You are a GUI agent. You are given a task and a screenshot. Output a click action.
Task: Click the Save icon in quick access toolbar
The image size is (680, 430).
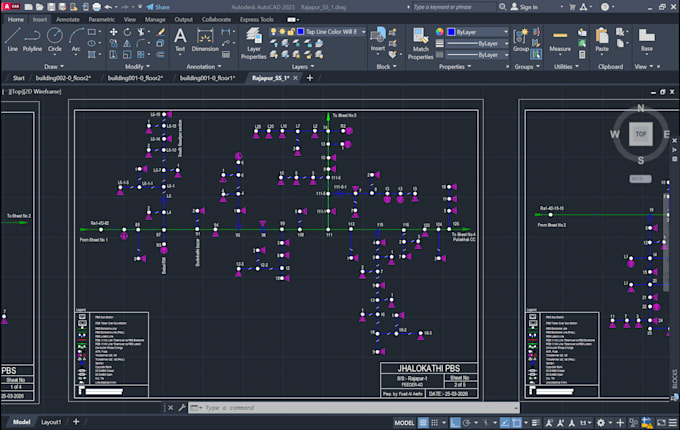51,7
